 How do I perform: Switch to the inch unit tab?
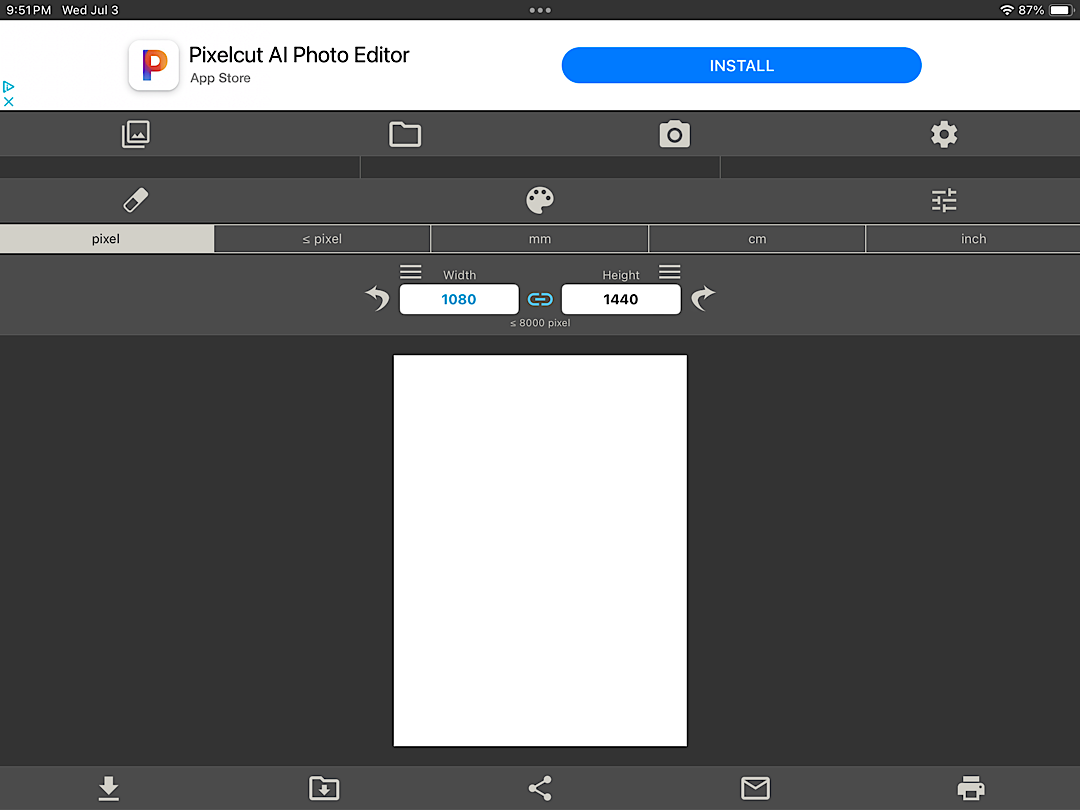click(x=973, y=239)
